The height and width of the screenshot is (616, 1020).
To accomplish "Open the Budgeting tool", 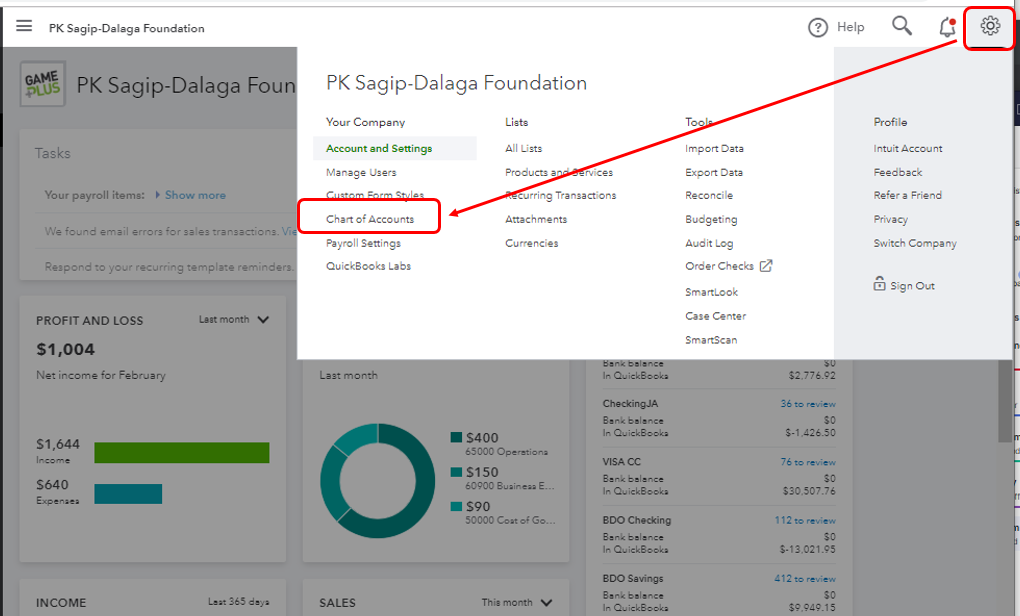I will [x=711, y=219].
